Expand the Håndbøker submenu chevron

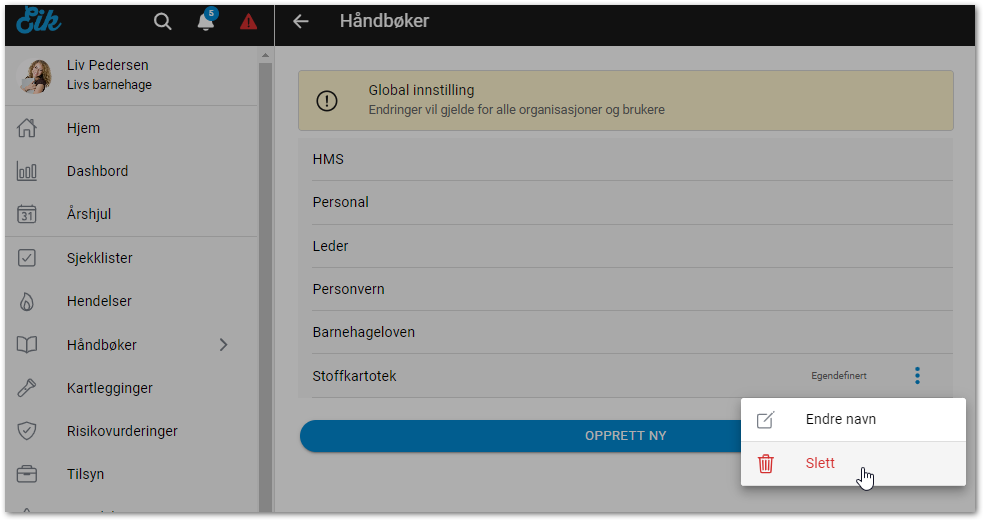point(224,345)
